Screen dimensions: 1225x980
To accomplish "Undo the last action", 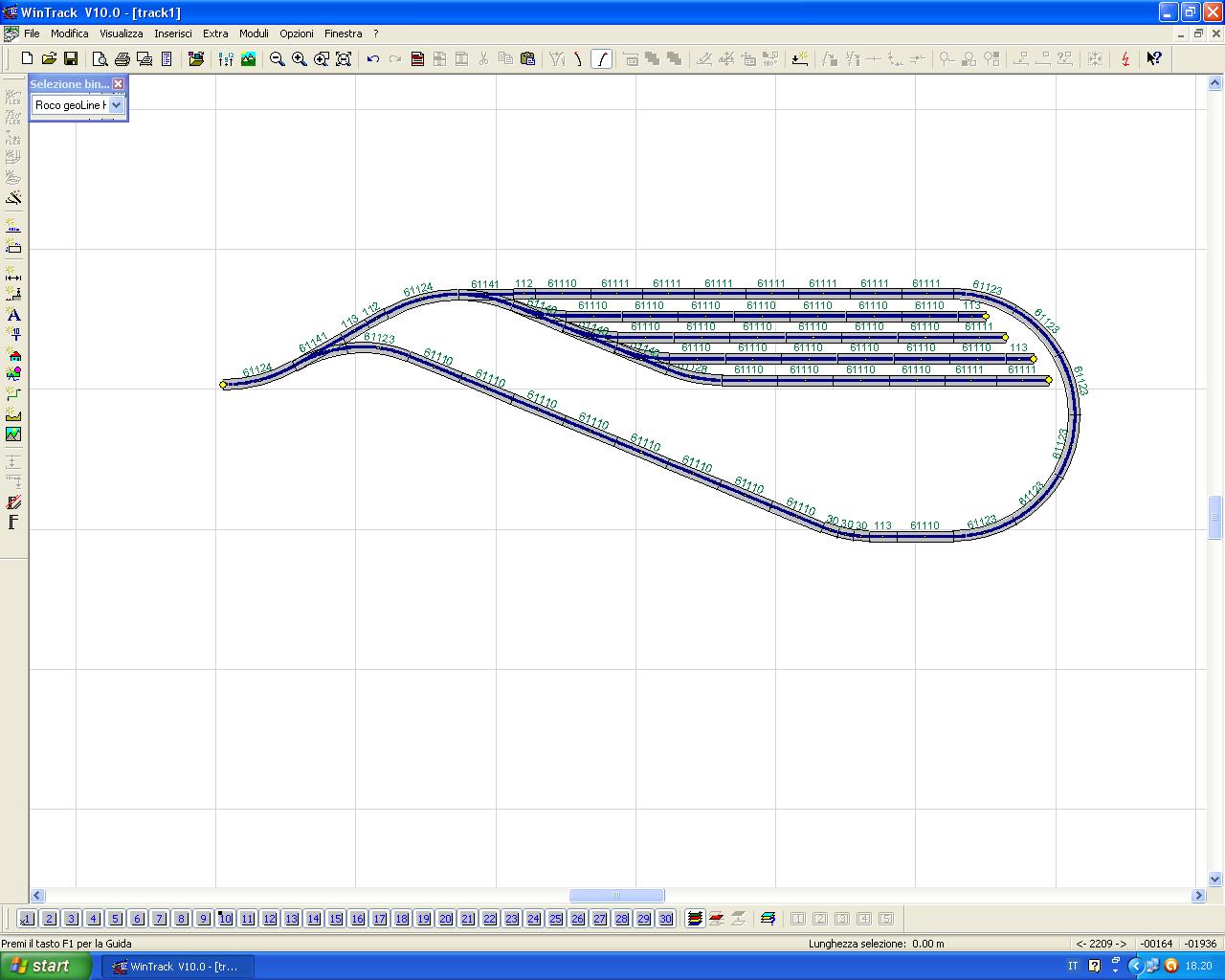I will pos(373,58).
